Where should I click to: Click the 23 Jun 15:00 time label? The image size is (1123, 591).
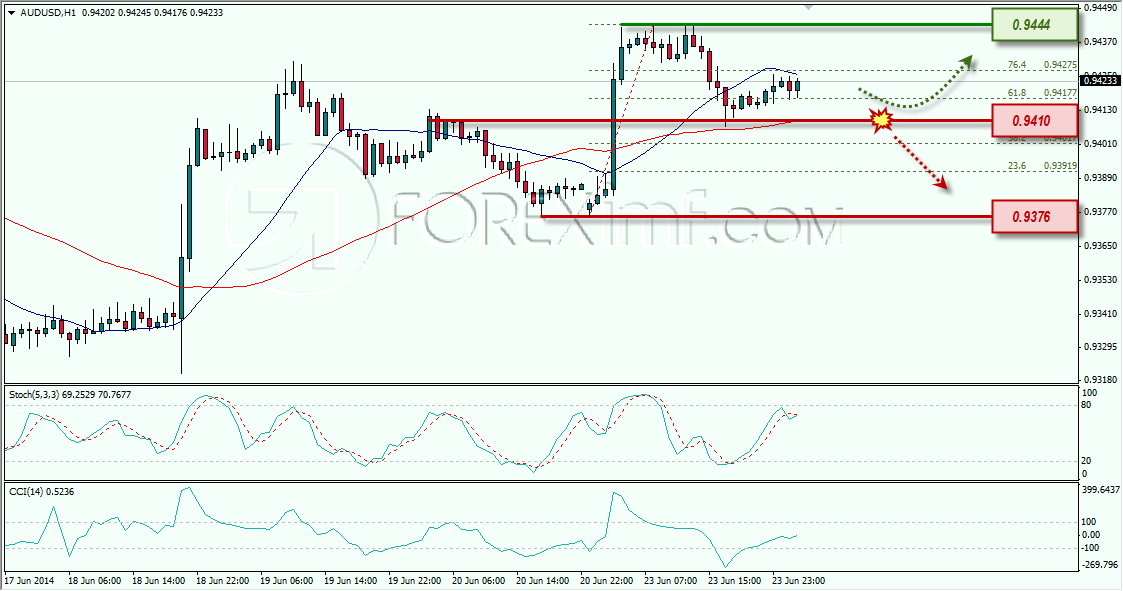click(x=735, y=580)
